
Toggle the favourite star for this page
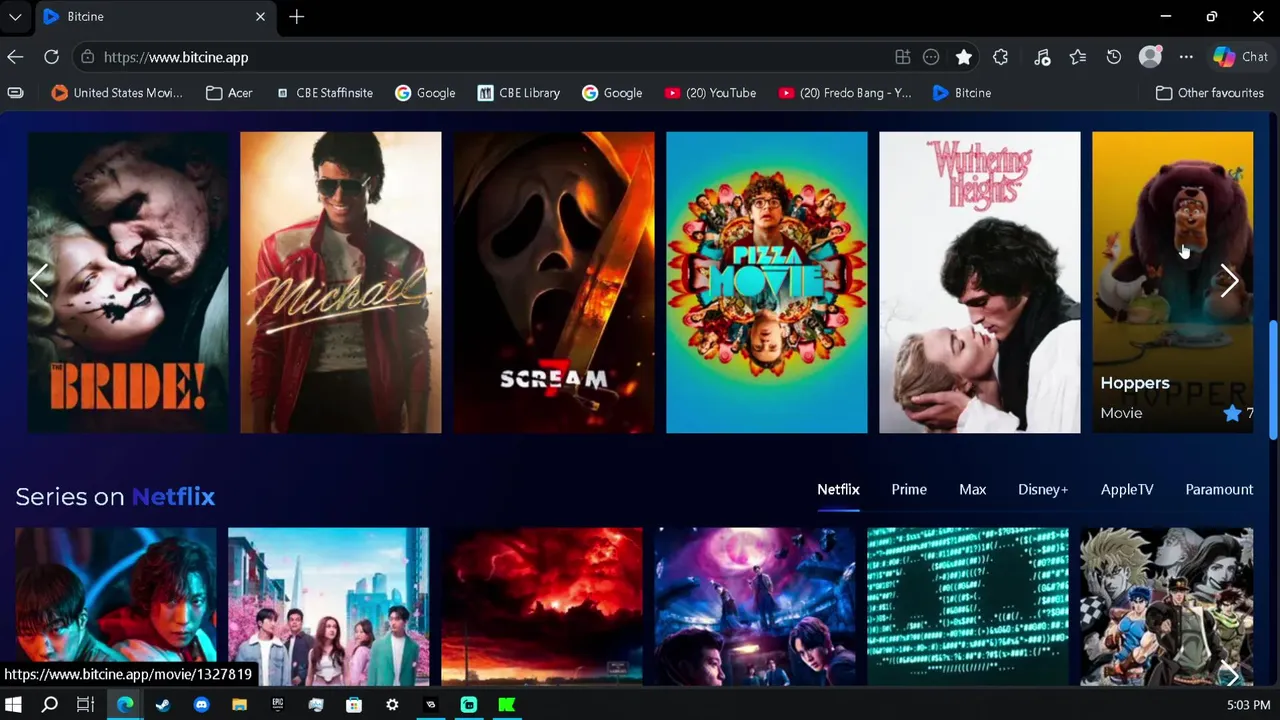click(964, 57)
